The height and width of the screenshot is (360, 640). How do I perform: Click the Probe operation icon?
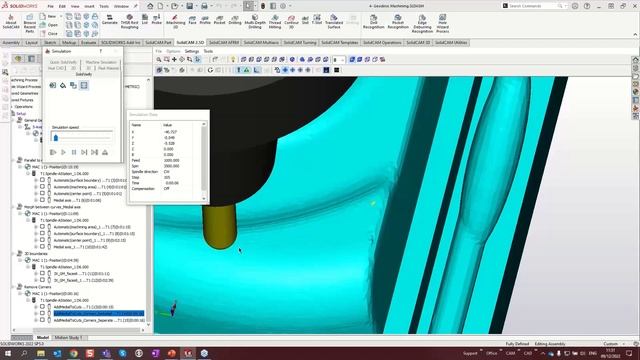(157, 20)
